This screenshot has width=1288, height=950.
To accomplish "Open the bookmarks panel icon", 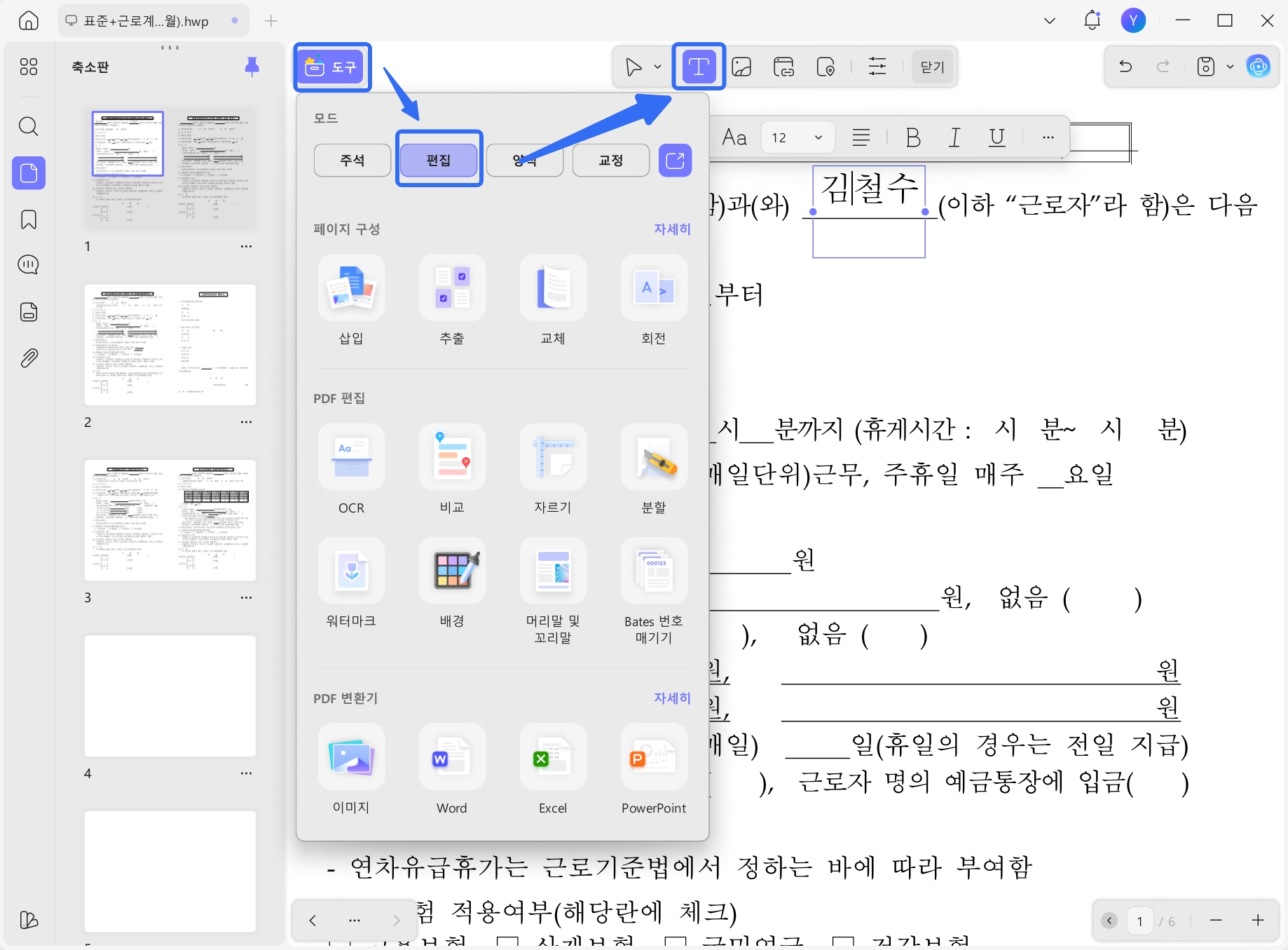I will click(29, 219).
